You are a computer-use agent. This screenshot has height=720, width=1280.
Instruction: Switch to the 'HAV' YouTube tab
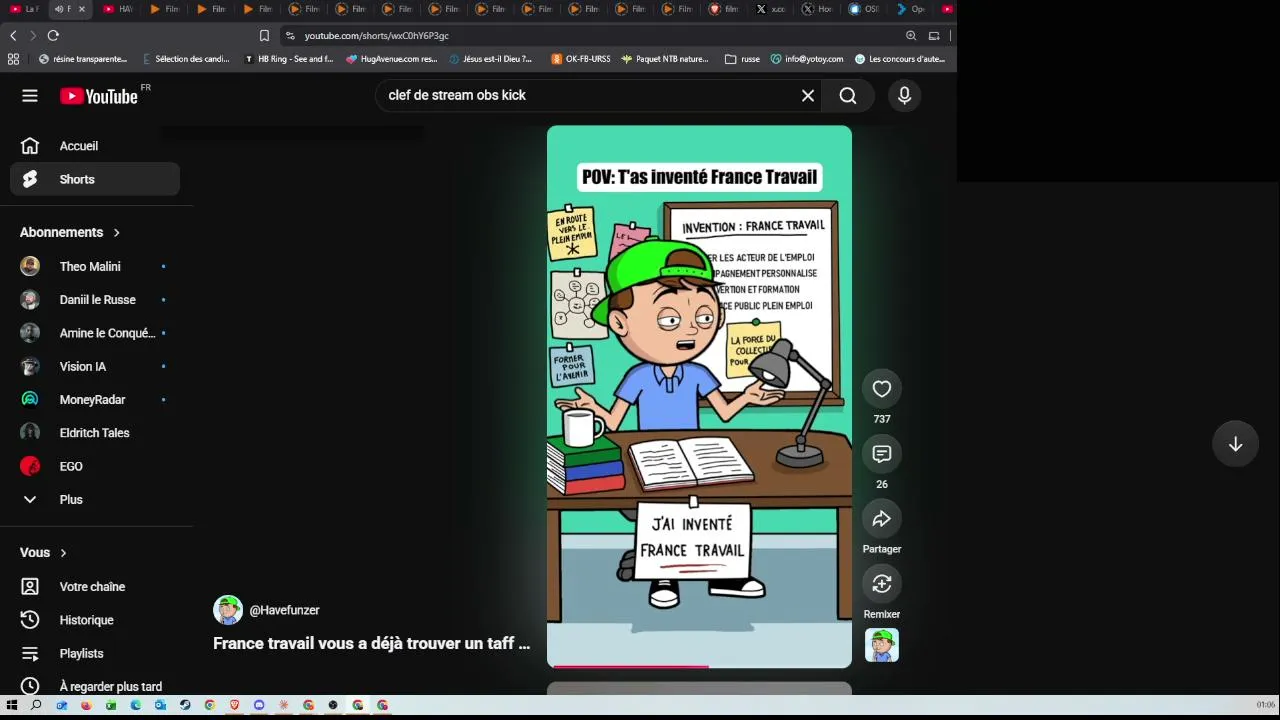coord(118,9)
